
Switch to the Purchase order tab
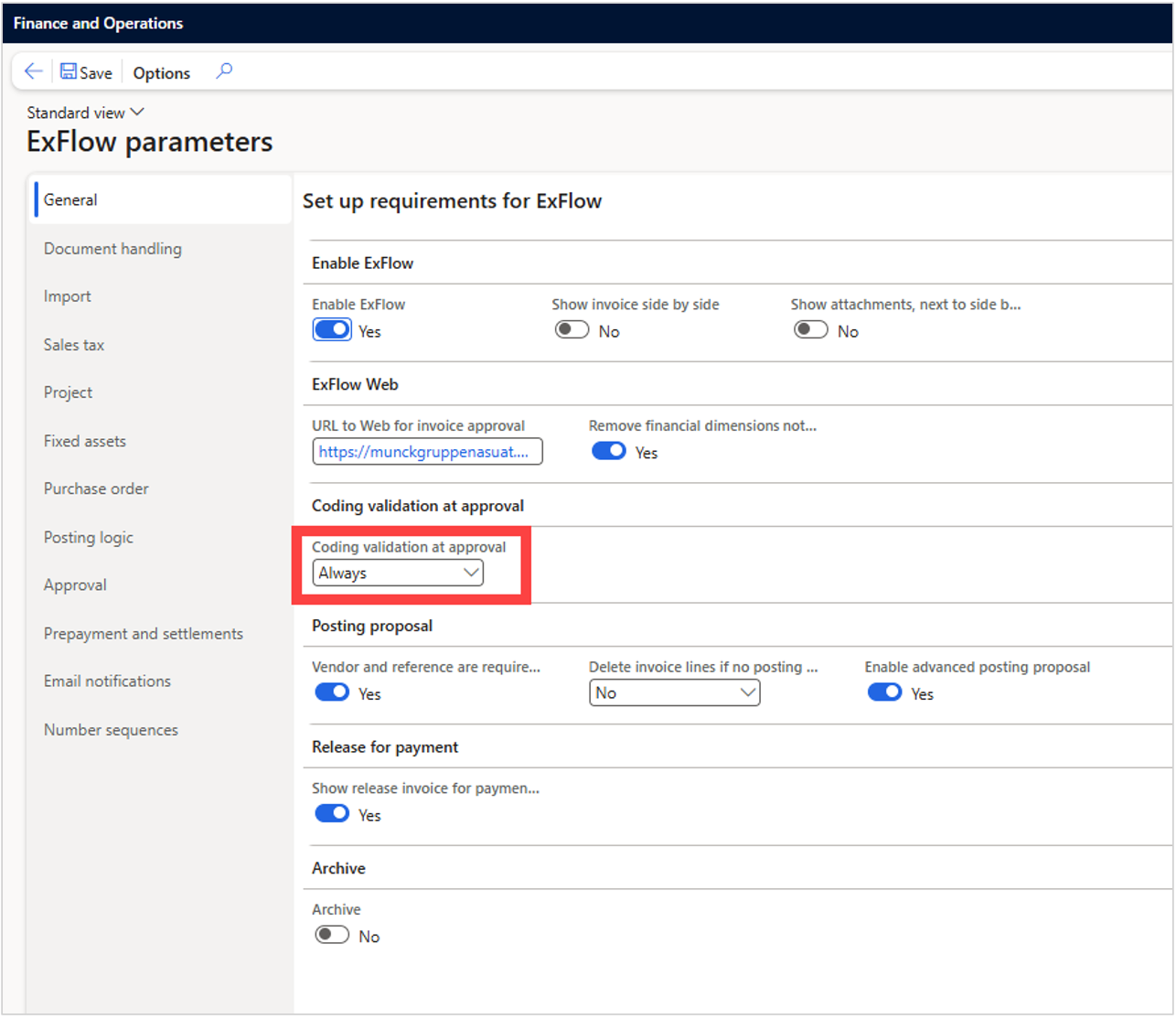coord(96,488)
